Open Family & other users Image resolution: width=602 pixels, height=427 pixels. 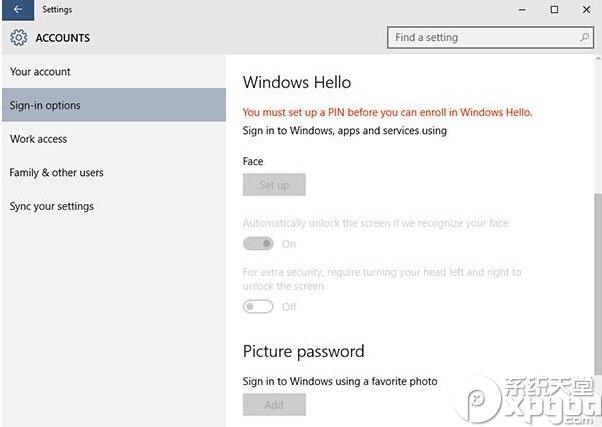pyautogui.click(x=56, y=173)
